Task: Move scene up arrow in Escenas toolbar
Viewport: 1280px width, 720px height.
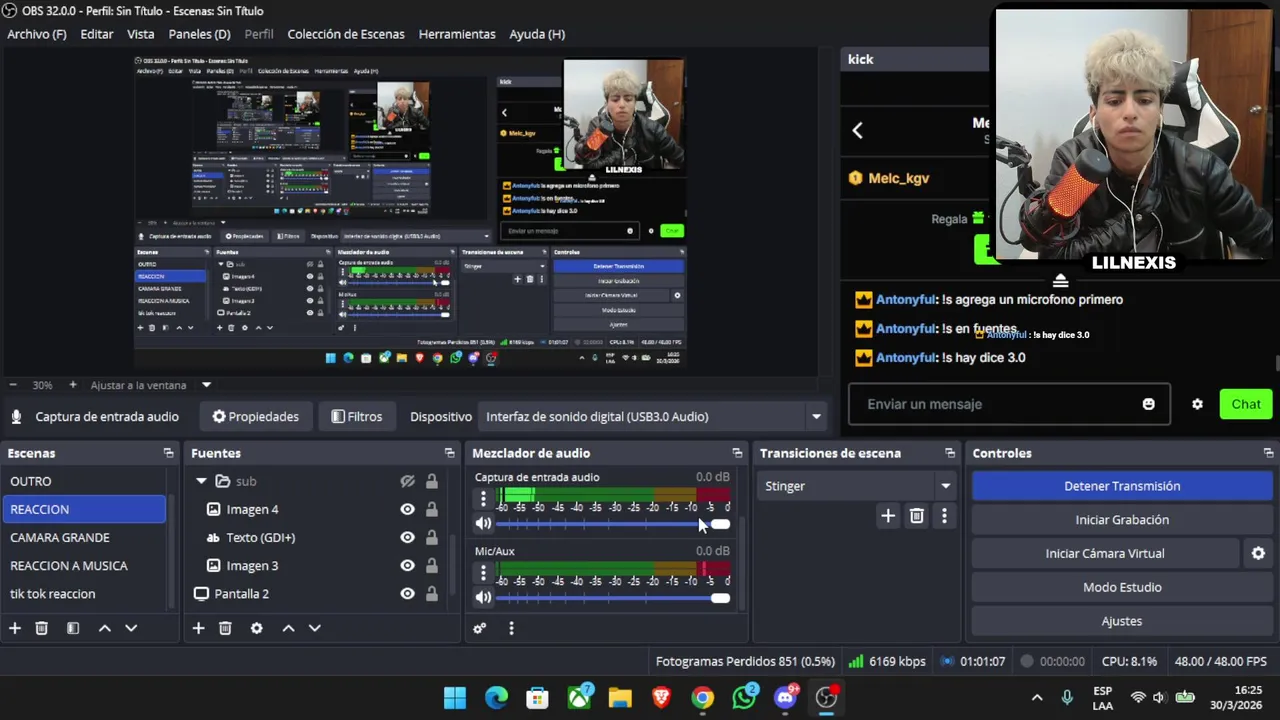Action: point(104,628)
